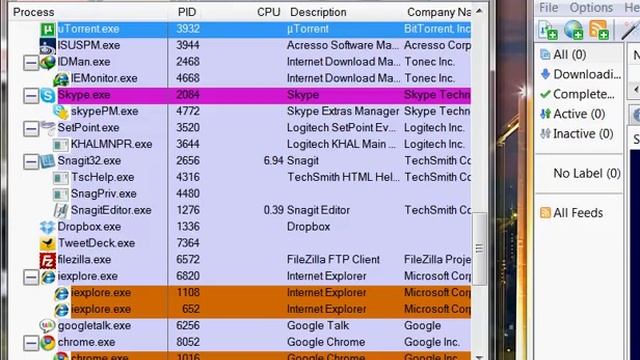Sort by the Description column header
Viewport: 640px width, 360px height.
318,12
